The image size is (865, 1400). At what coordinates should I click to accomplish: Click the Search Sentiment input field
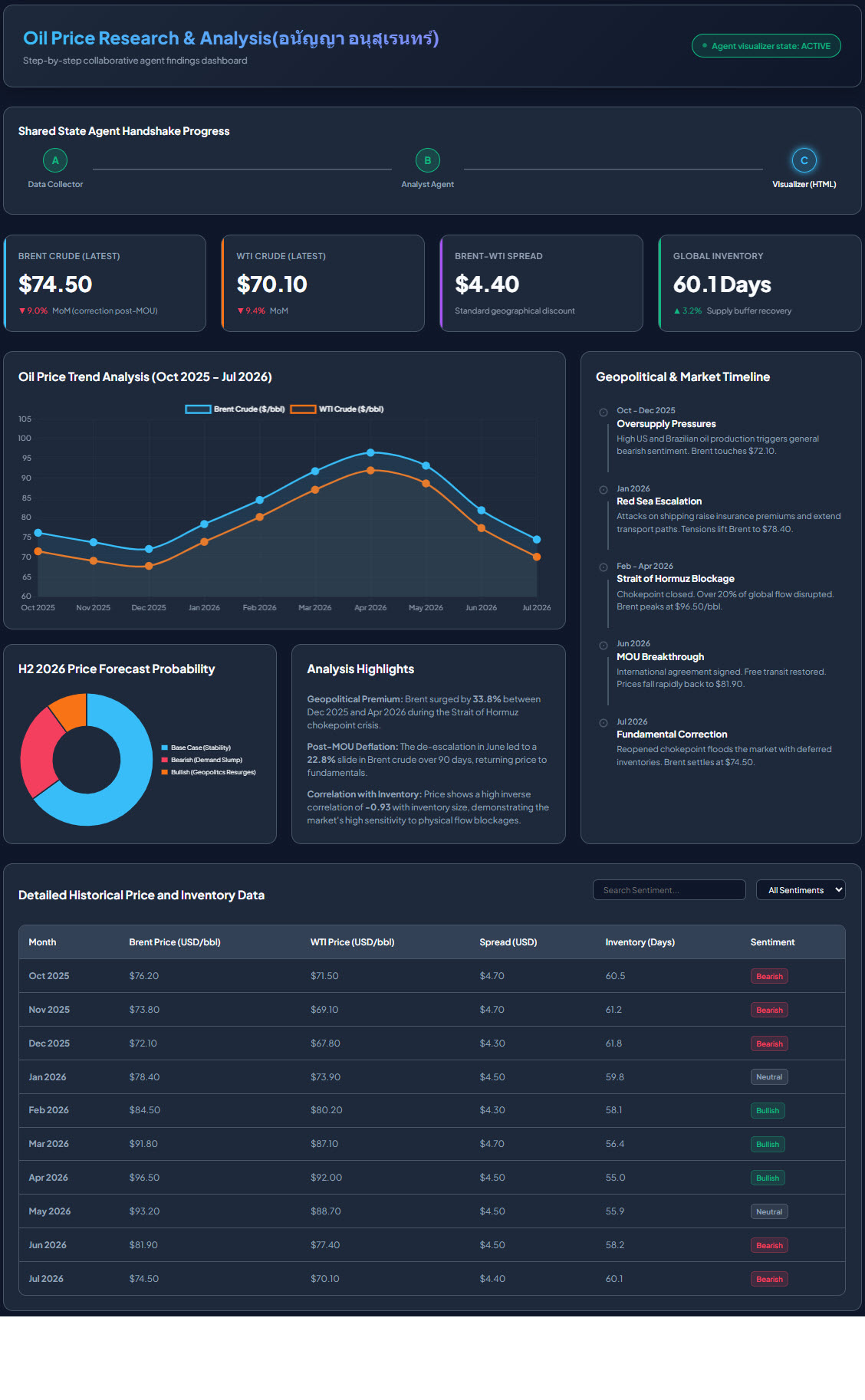(669, 890)
